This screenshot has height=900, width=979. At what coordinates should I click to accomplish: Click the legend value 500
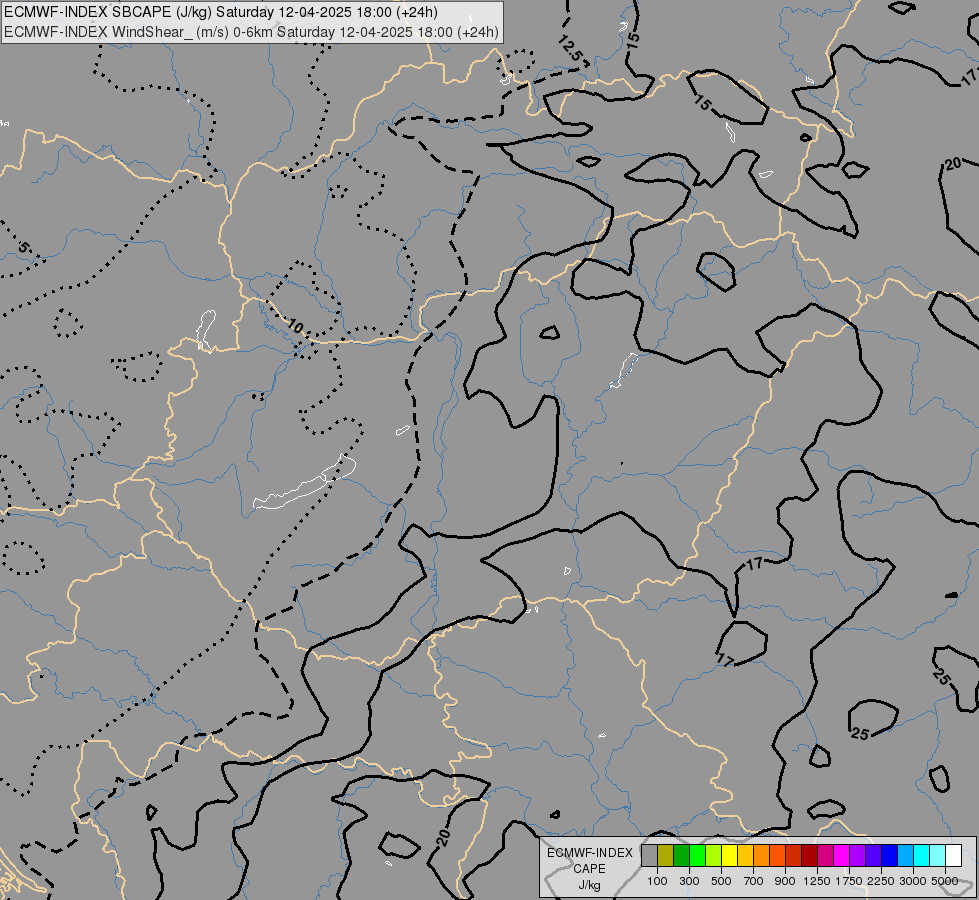[x=721, y=881]
